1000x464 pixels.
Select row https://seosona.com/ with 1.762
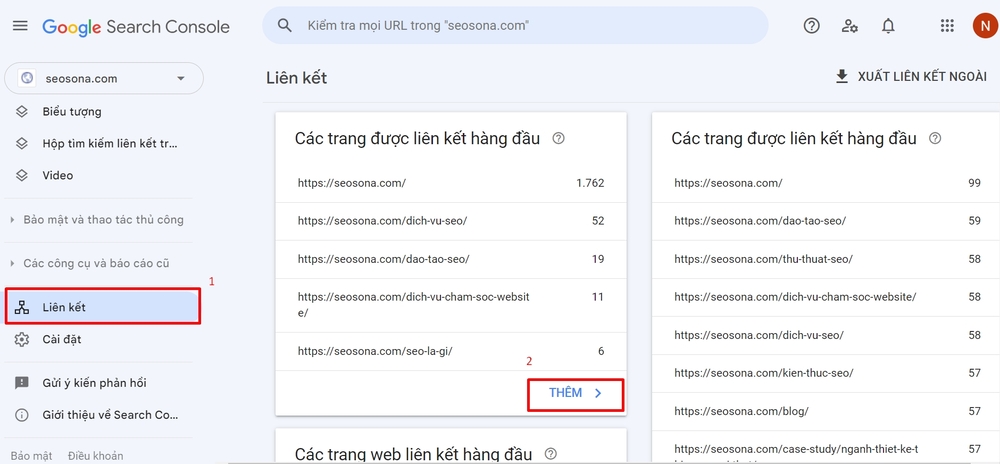(x=451, y=184)
